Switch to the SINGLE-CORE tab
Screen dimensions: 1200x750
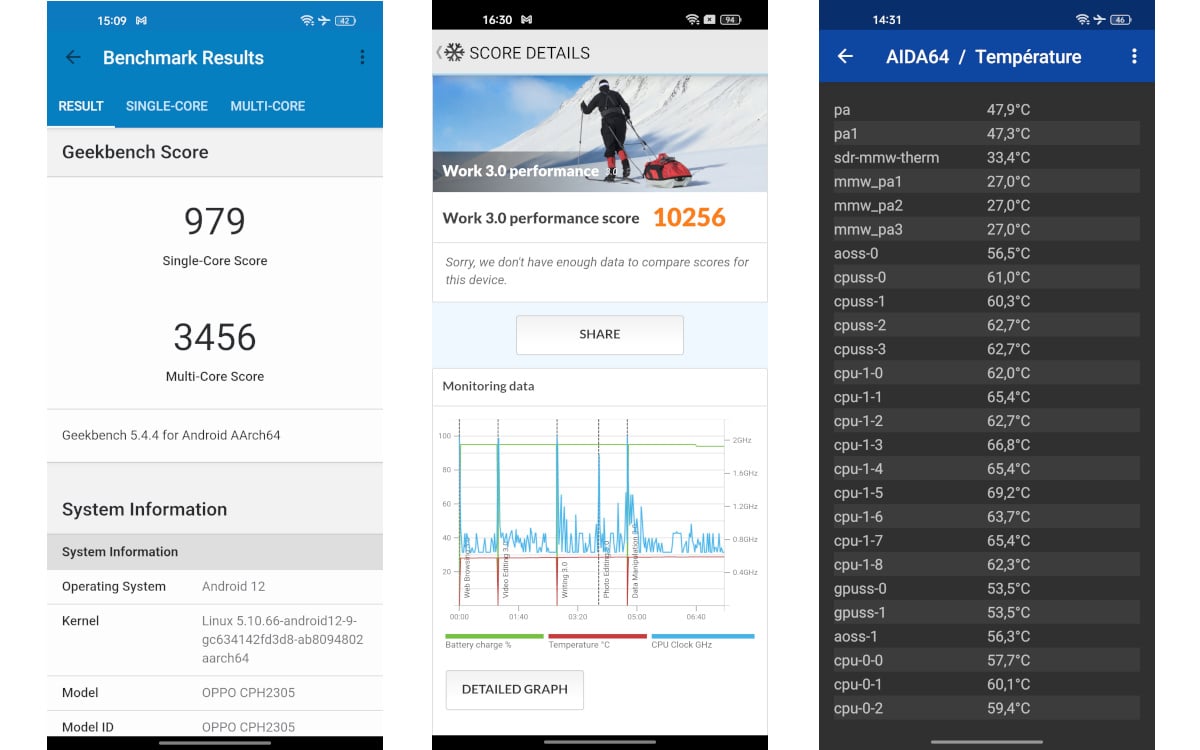(167, 106)
